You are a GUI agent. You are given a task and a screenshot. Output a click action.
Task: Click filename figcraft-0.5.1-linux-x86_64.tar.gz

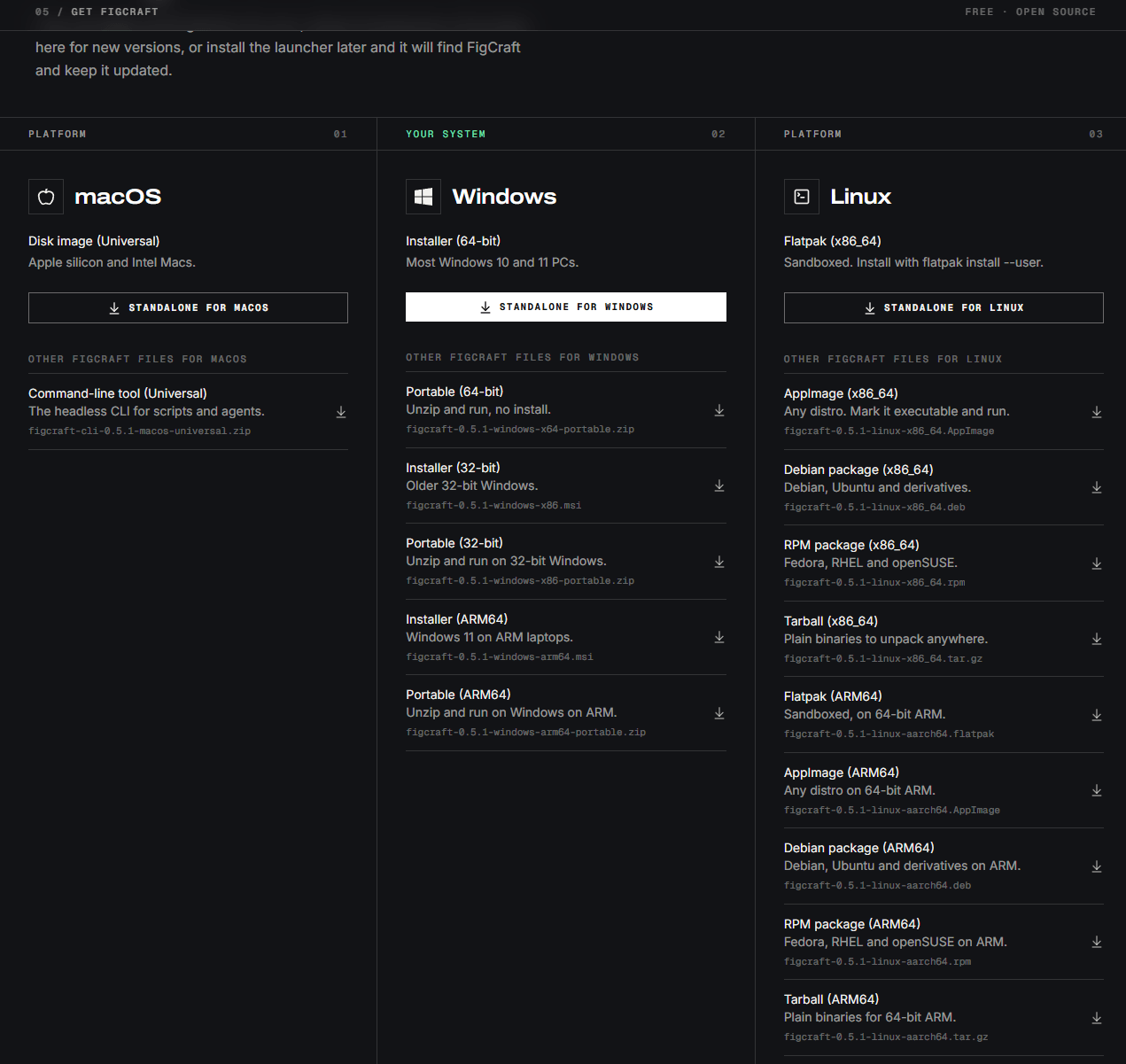pyautogui.click(x=883, y=659)
